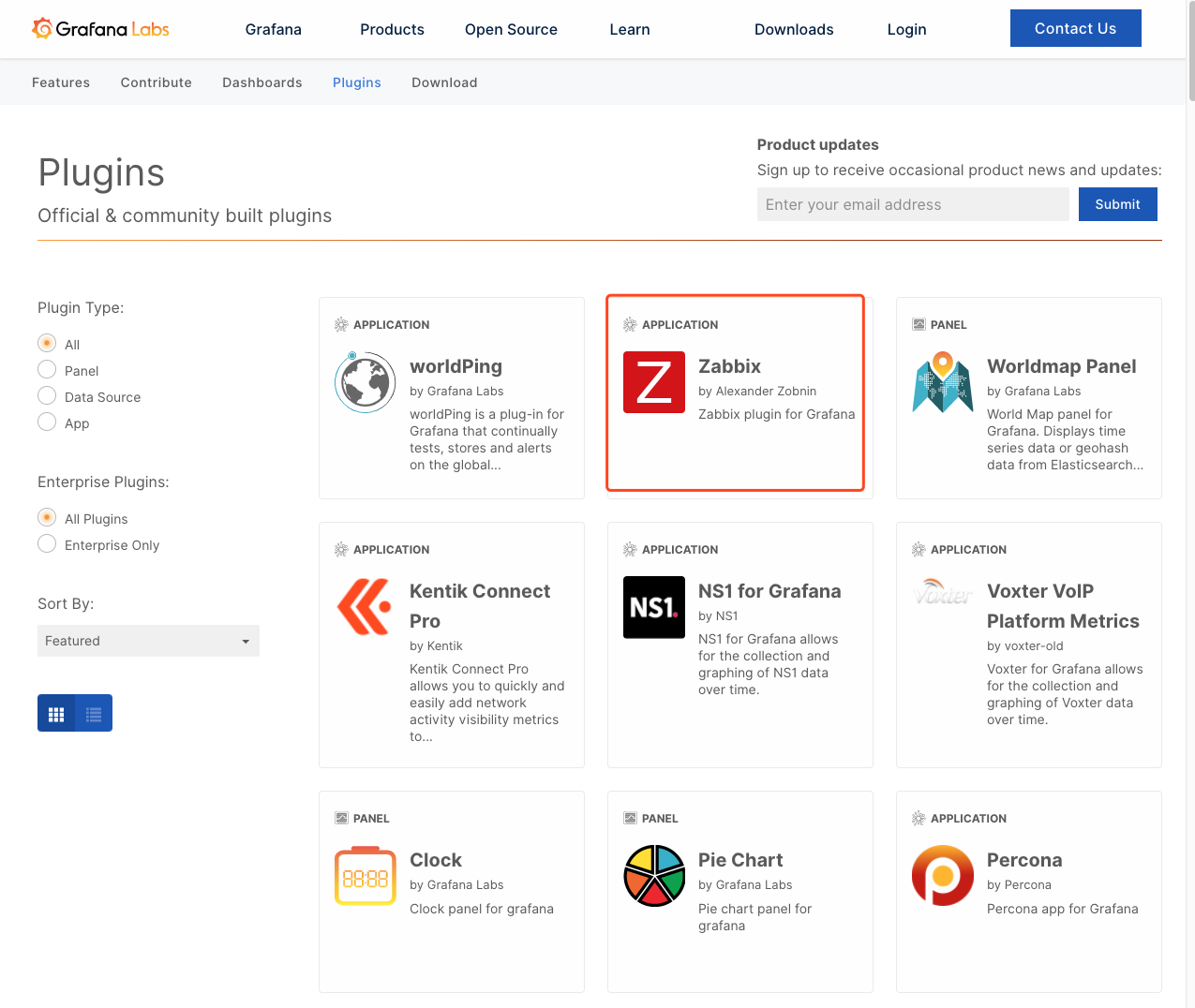Open the Percona plugin title
The width and height of the screenshot is (1195, 1008).
coord(1024,860)
